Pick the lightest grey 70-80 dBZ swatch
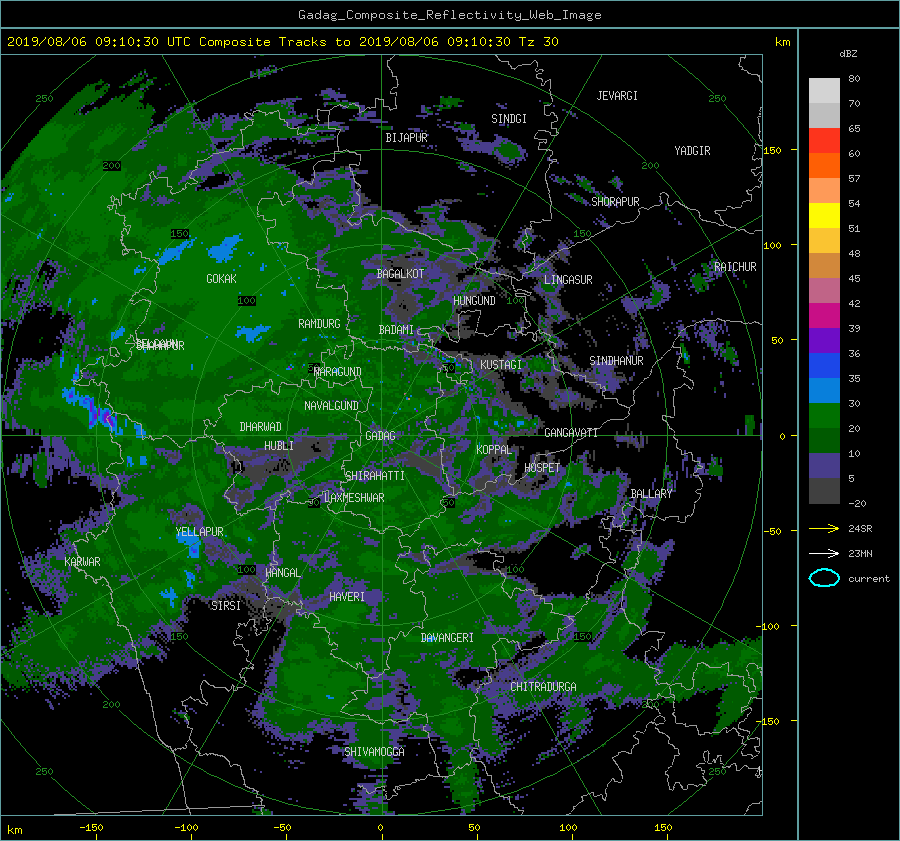Screen dimensions: 900x841 (824, 91)
